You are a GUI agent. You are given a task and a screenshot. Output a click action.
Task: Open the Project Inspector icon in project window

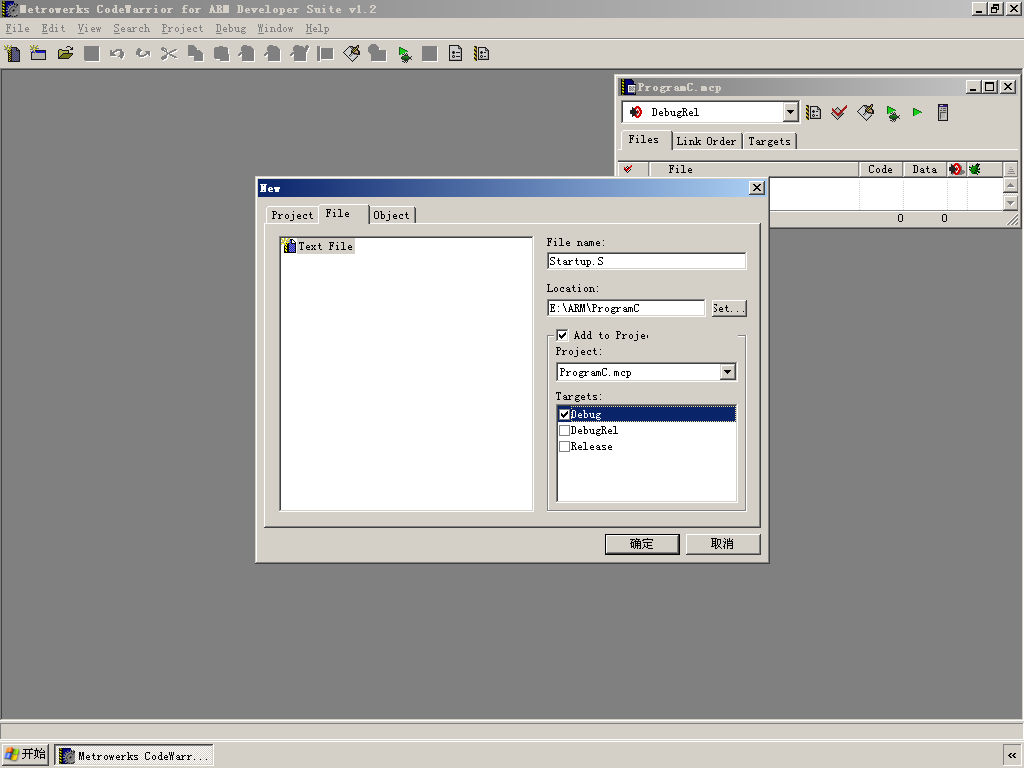pos(943,112)
